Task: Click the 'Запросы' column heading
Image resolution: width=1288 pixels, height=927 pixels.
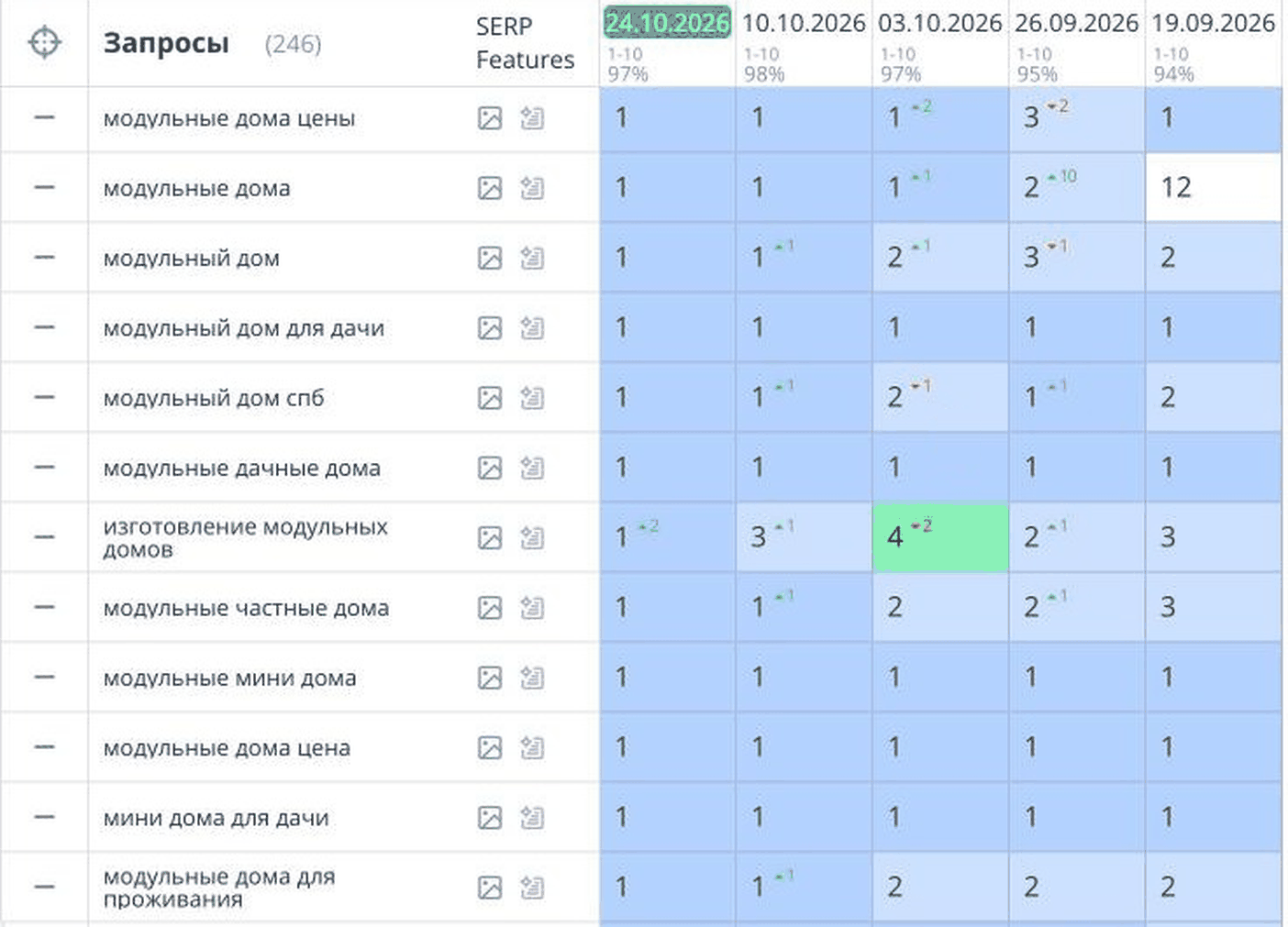Action: point(166,43)
